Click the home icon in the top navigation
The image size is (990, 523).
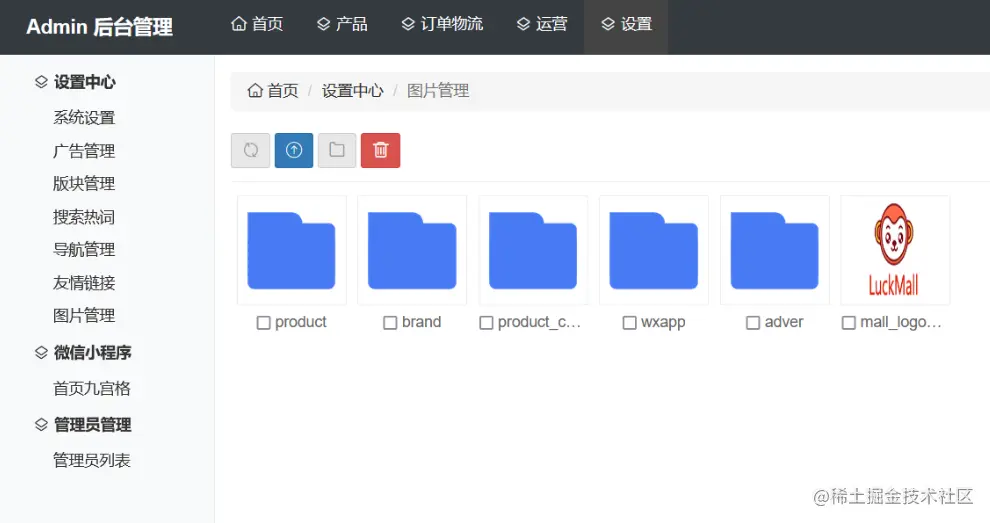pos(239,24)
